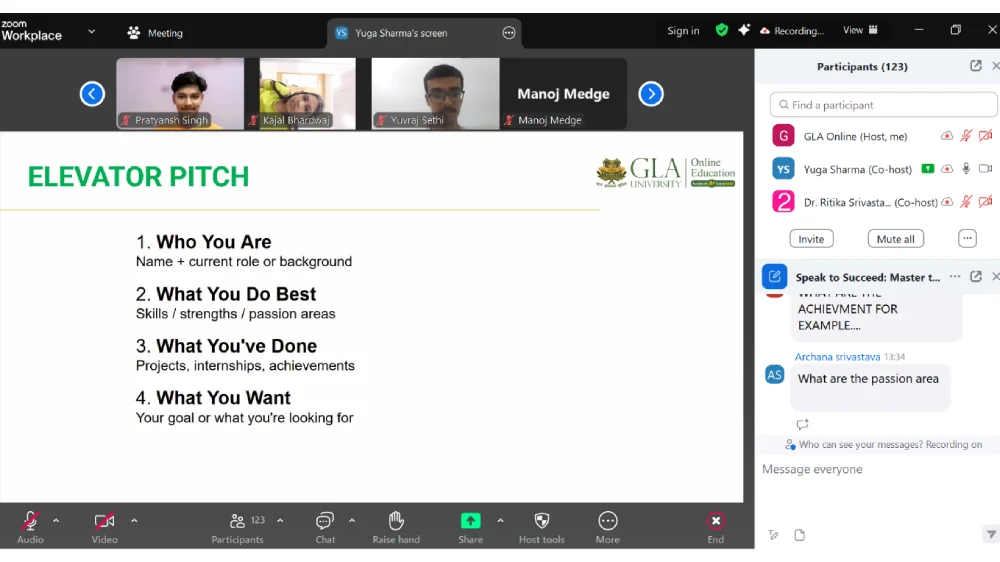
Task: Open Host tools shield icon
Action: [x=541, y=521]
